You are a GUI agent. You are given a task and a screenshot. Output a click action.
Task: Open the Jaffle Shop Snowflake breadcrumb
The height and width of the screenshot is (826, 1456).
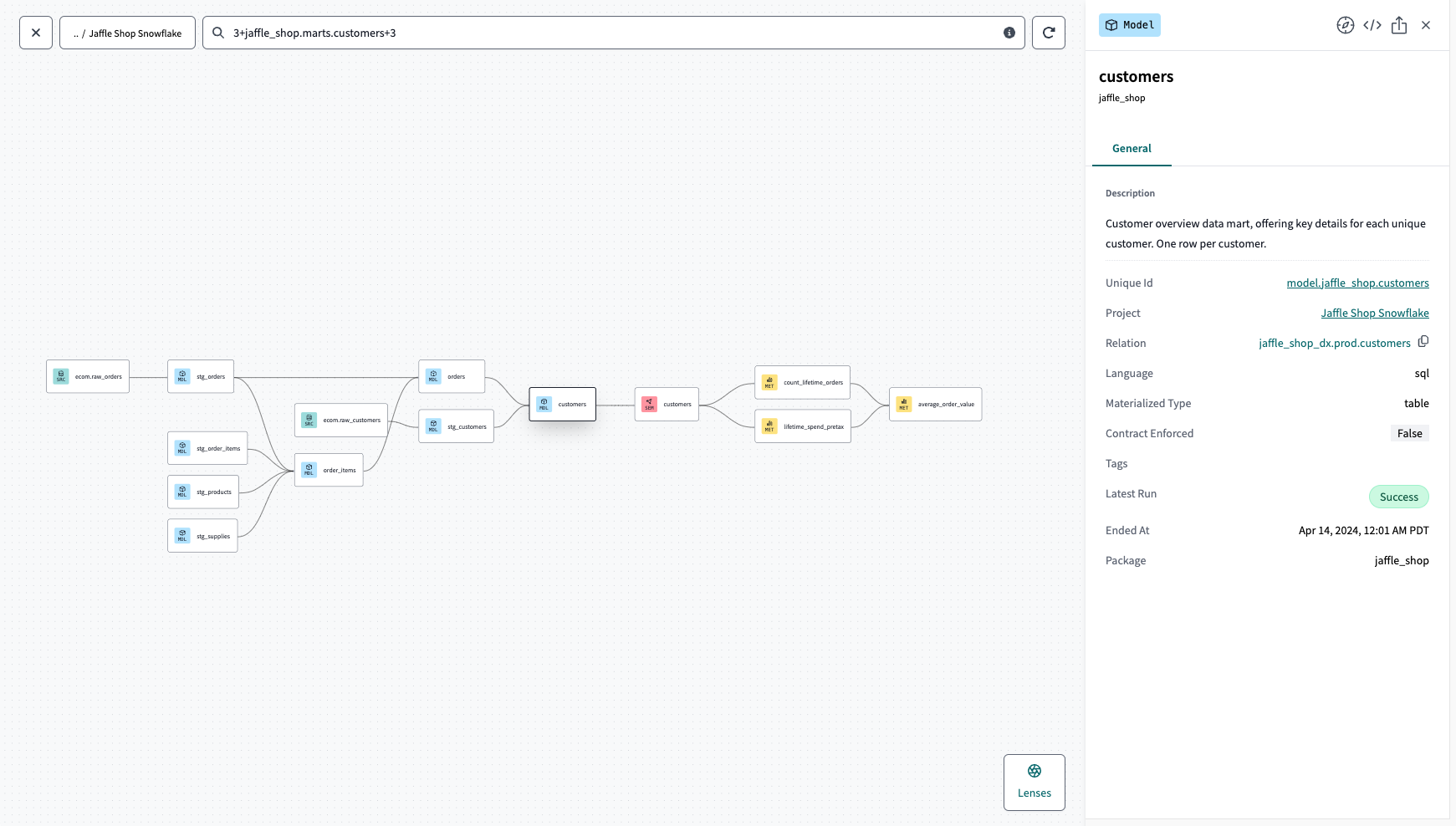click(127, 33)
